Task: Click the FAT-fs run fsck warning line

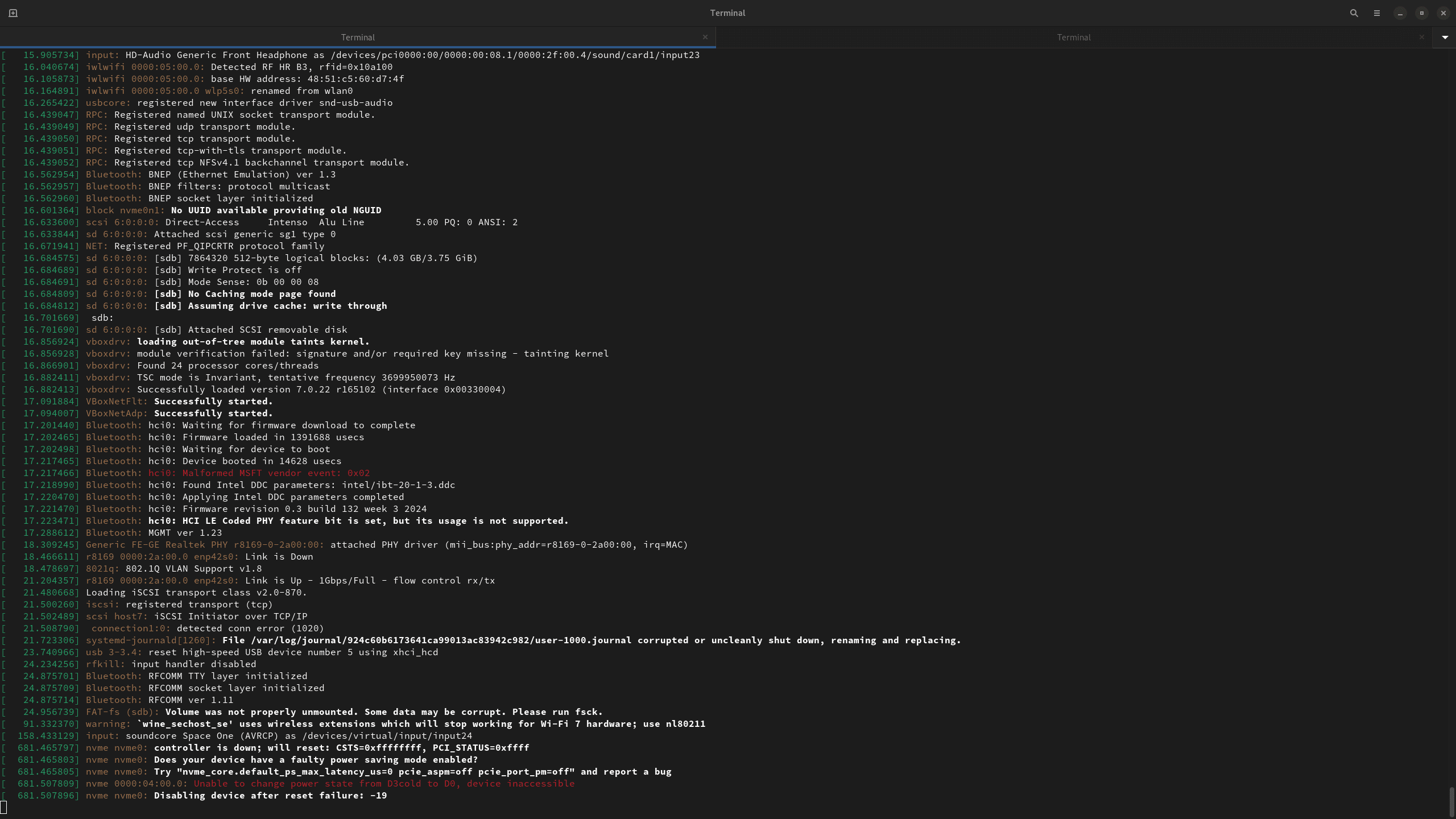Action: point(384,712)
